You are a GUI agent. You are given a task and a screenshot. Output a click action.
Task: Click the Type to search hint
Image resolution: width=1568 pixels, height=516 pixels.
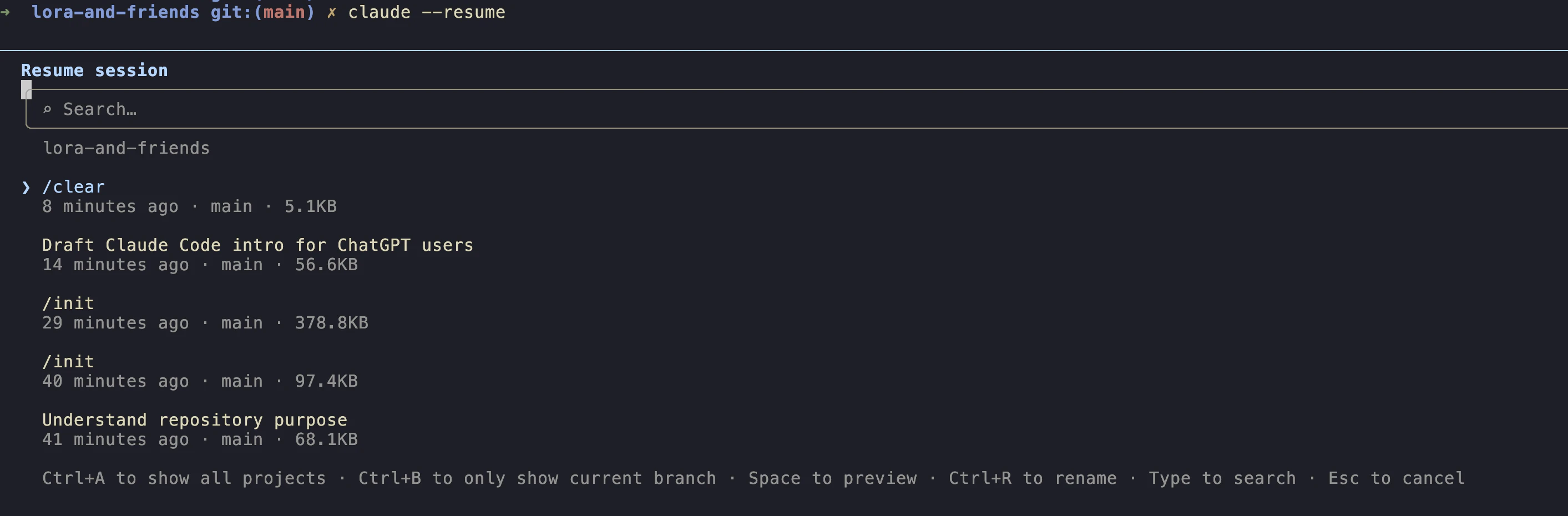click(1222, 478)
